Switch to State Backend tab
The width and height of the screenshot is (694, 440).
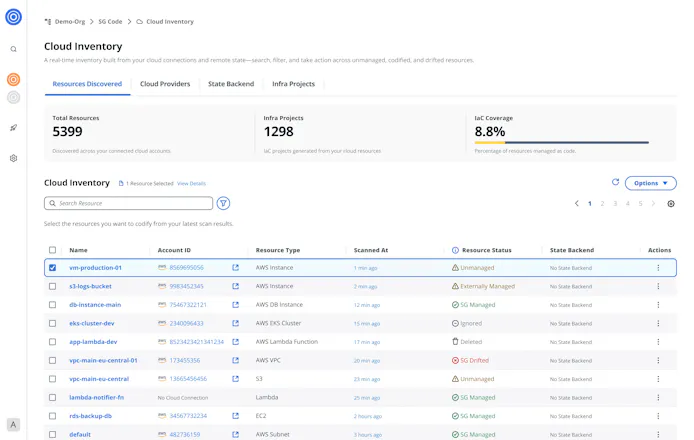[x=231, y=84]
